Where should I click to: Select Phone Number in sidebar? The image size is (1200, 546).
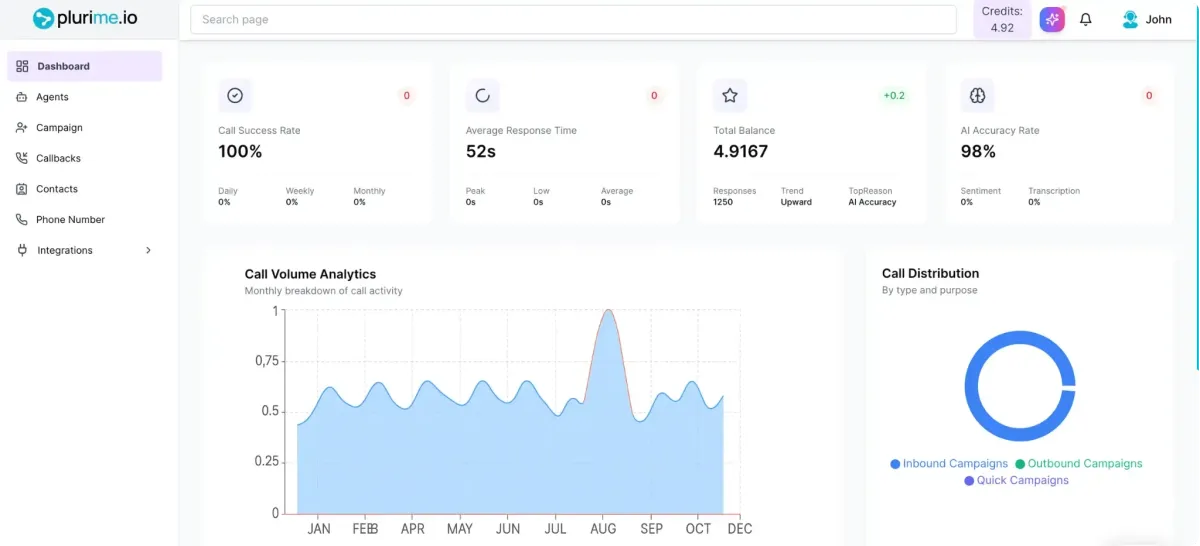pos(84,219)
